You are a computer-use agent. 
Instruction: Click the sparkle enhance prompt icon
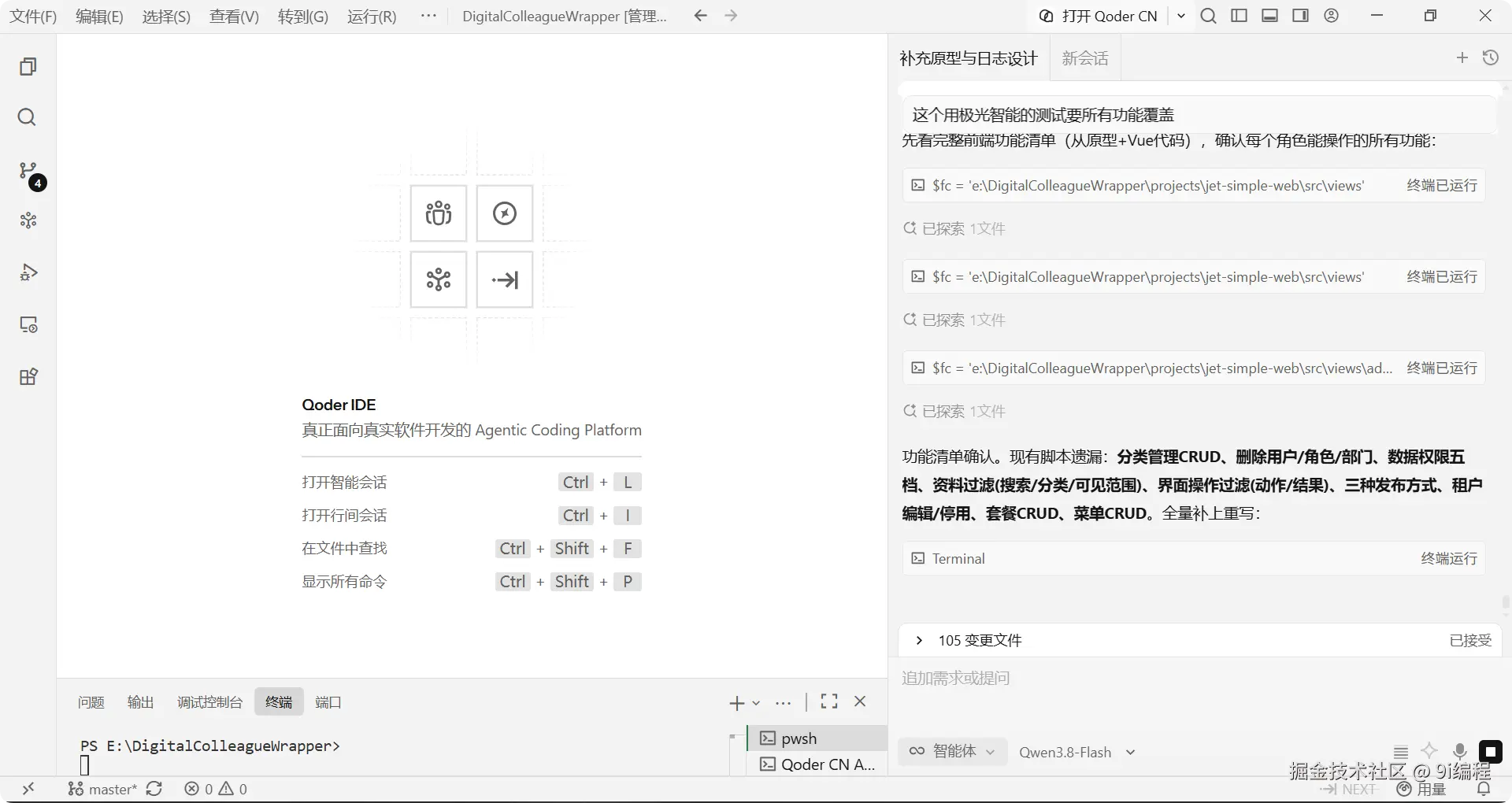(1429, 751)
